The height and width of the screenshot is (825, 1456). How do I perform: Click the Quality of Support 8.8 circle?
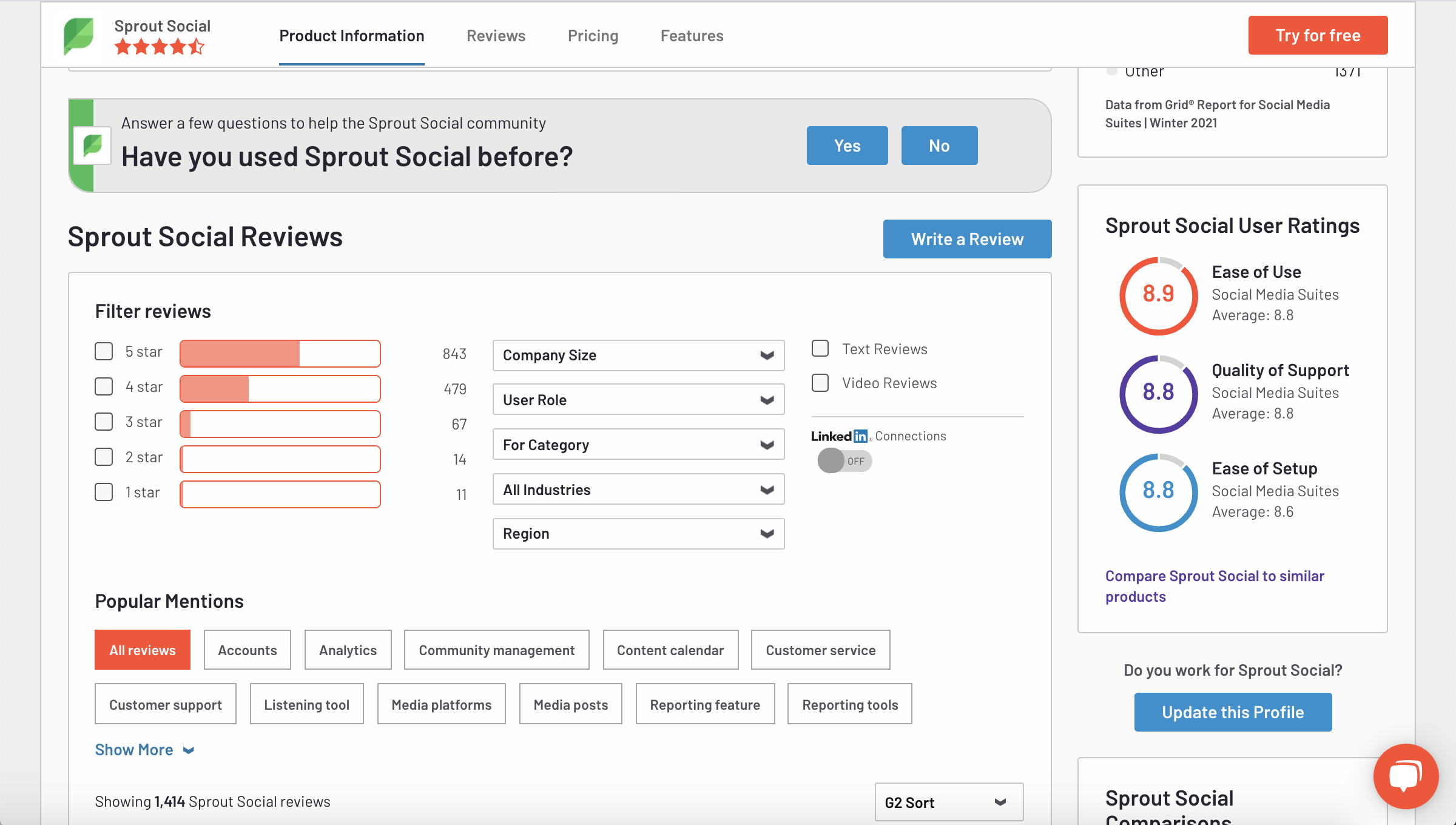coord(1158,394)
